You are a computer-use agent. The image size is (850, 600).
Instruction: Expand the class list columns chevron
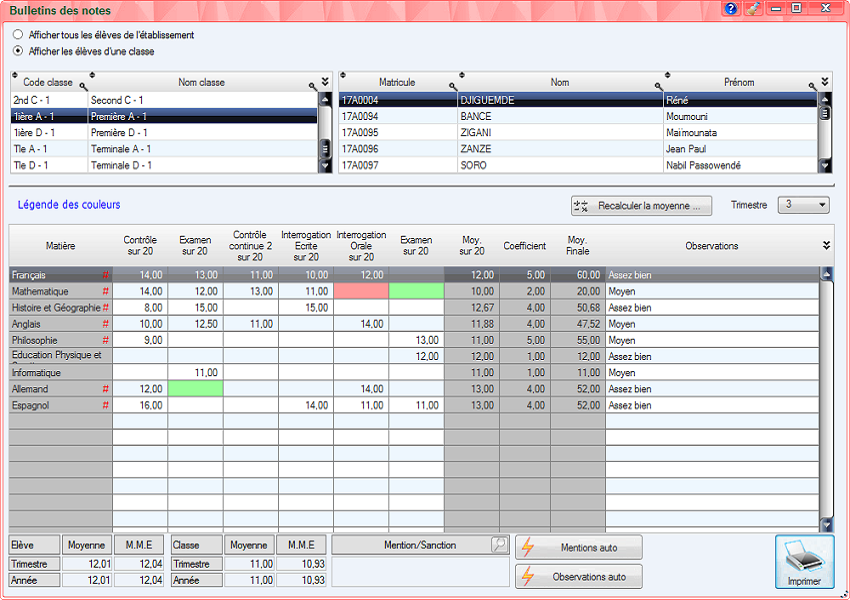tap(325, 82)
